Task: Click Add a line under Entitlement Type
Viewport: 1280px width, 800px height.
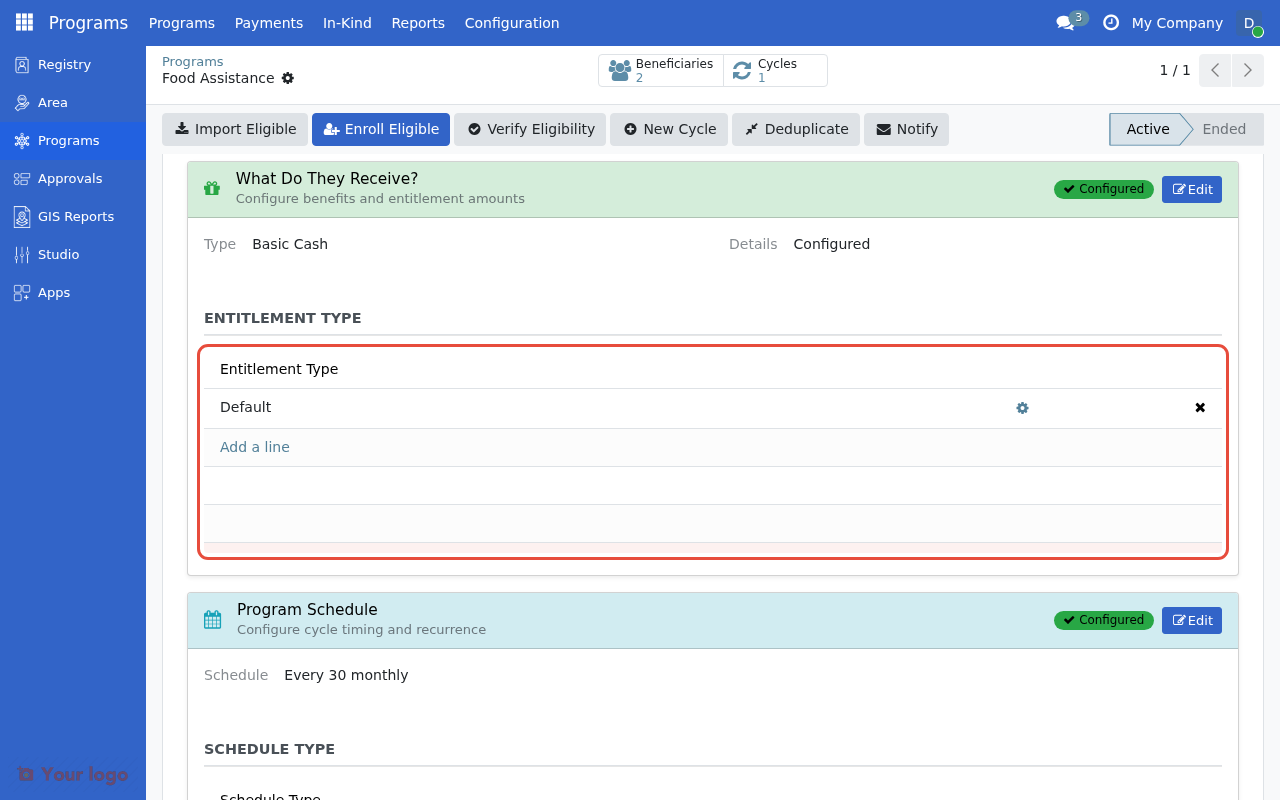Action: point(254,447)
